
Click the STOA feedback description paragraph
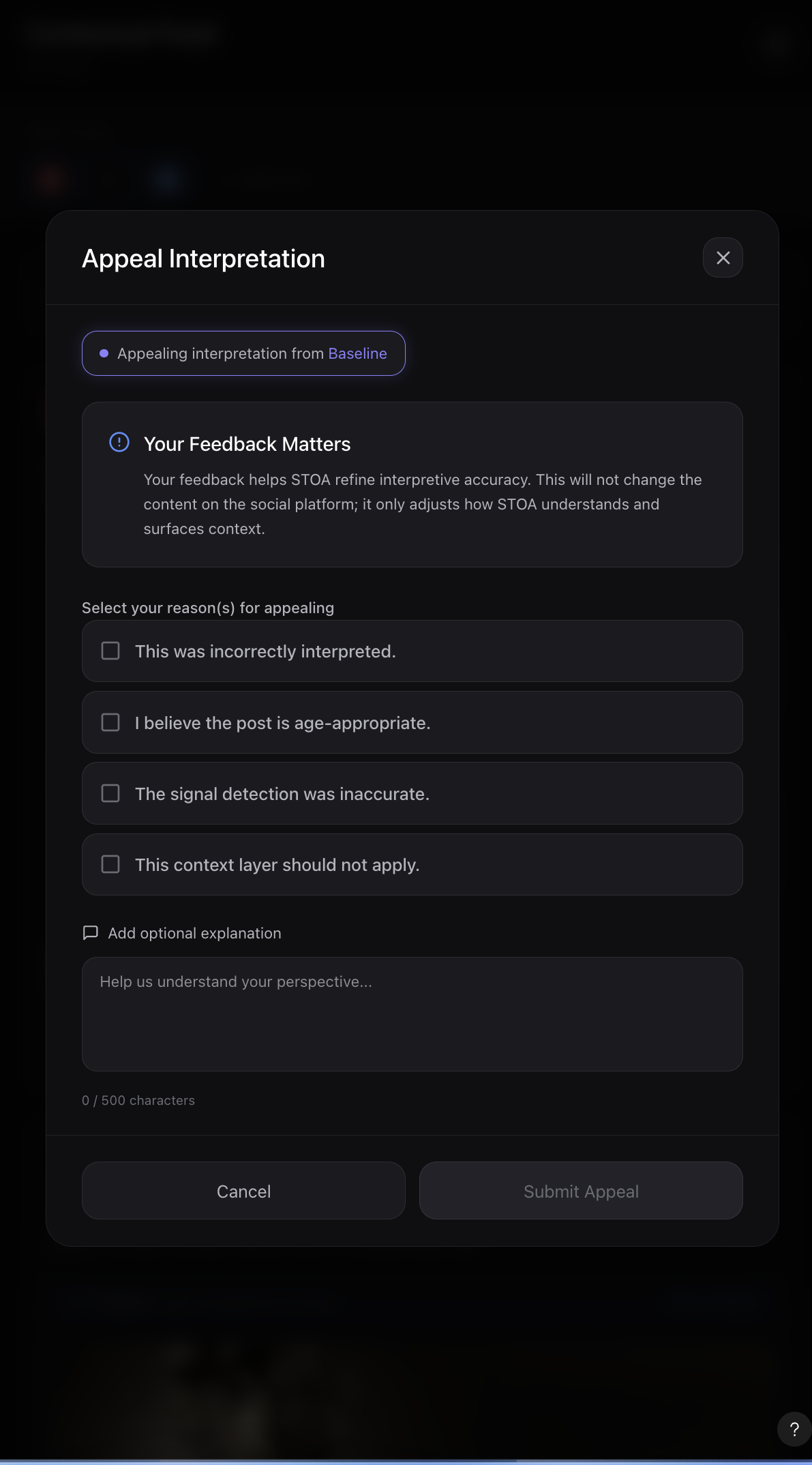(422, 504)
